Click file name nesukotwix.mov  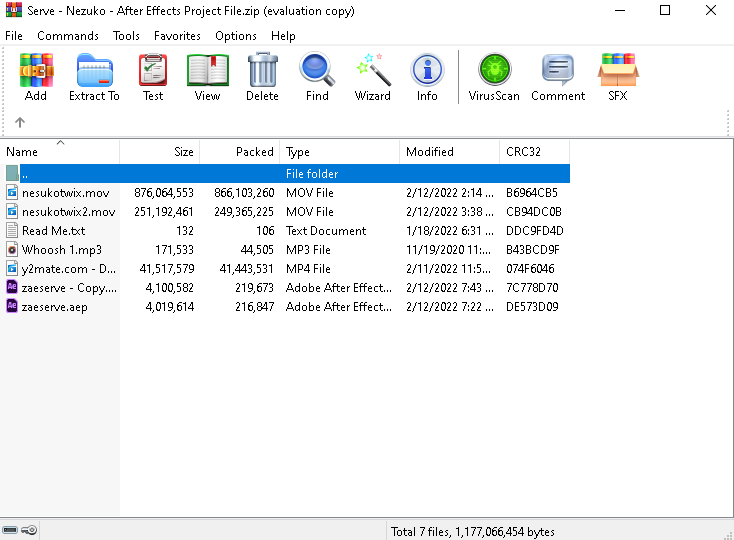coord(66,193)
